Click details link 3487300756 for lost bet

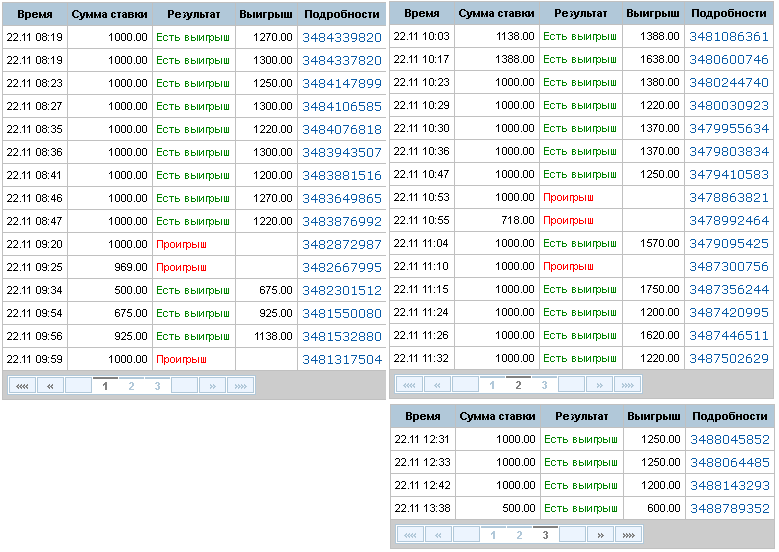click(729, 266)
